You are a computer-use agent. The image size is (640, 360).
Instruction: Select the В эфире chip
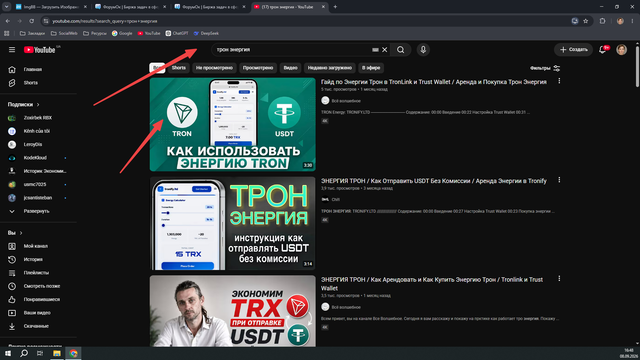pos(371,68)
